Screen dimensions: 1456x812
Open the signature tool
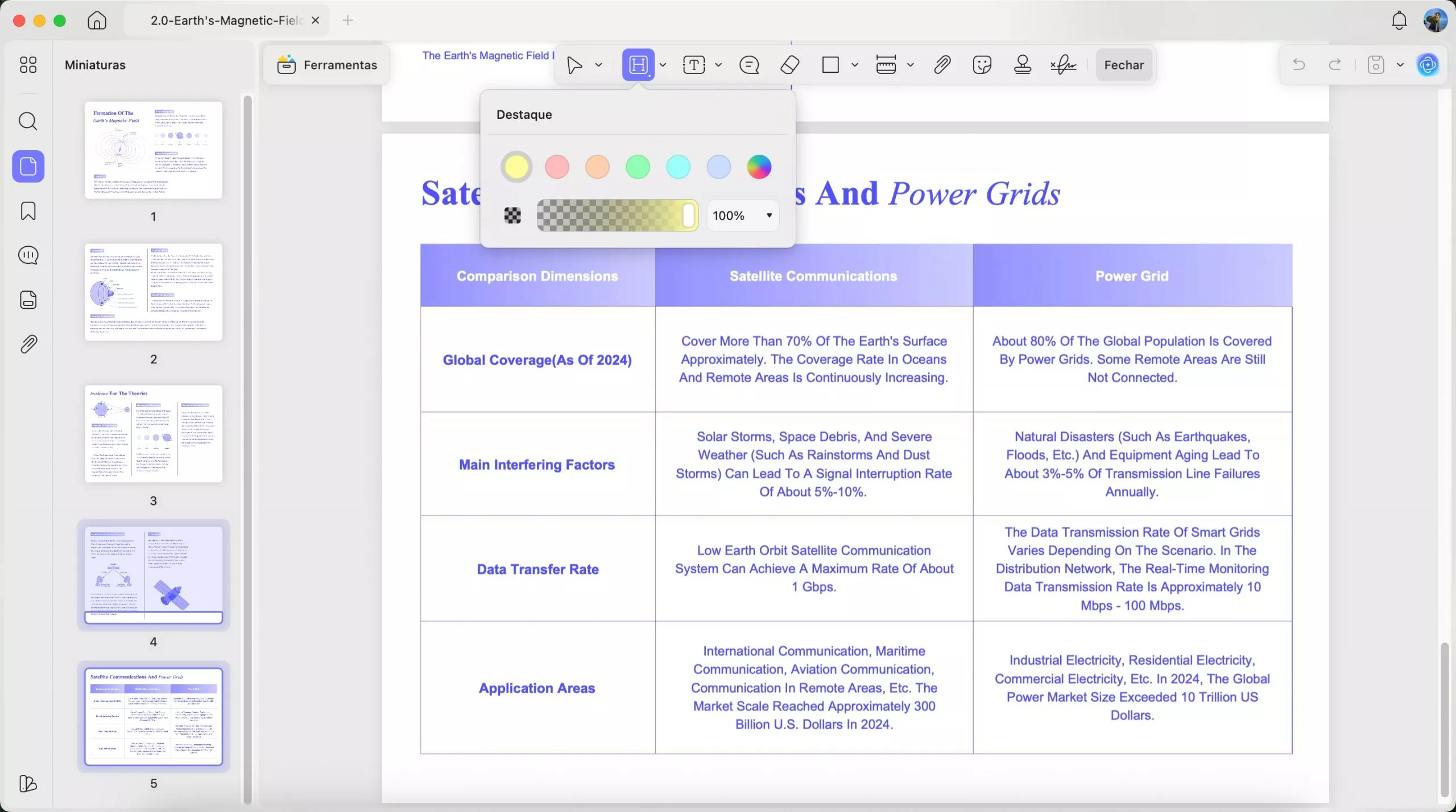(1063, 65)
